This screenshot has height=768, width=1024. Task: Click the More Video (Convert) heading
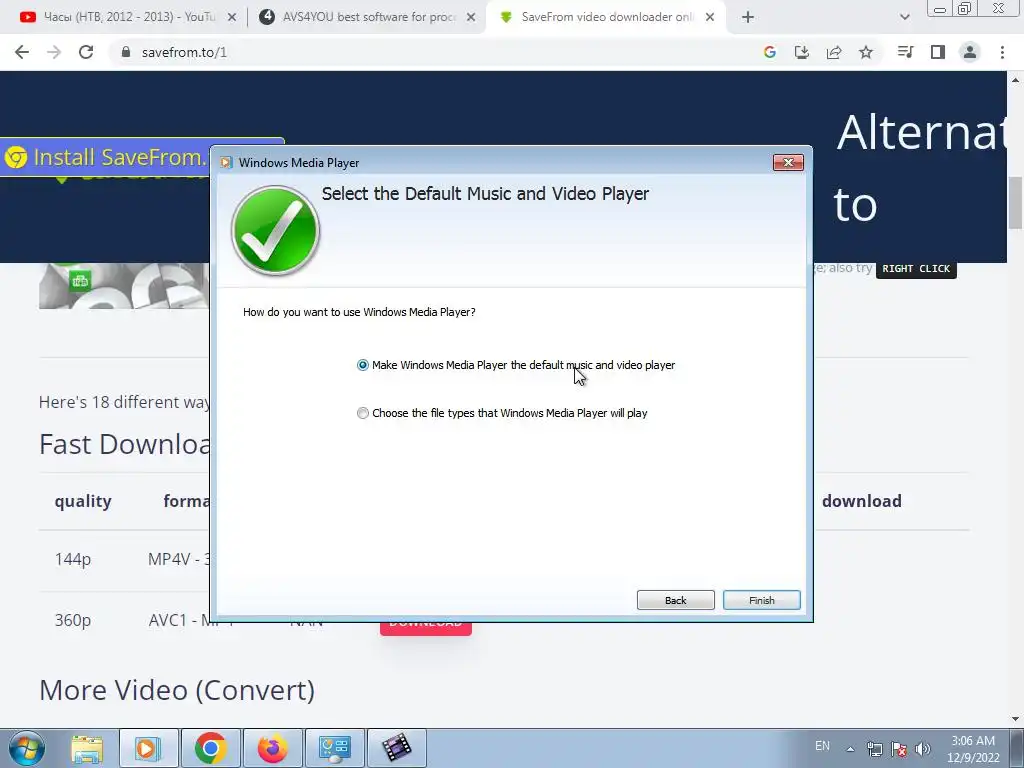click(x=177, y=690)
